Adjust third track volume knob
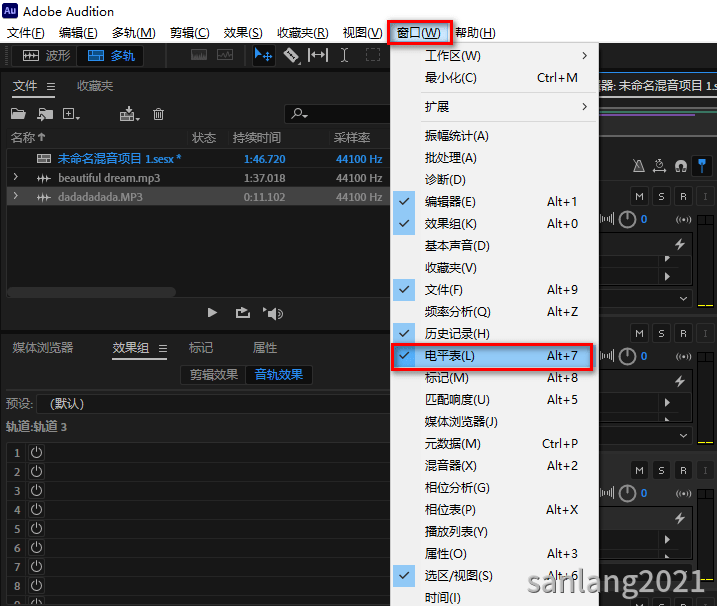Image resolution: width=717 pixels, height=606 pixels. [627, 493]
